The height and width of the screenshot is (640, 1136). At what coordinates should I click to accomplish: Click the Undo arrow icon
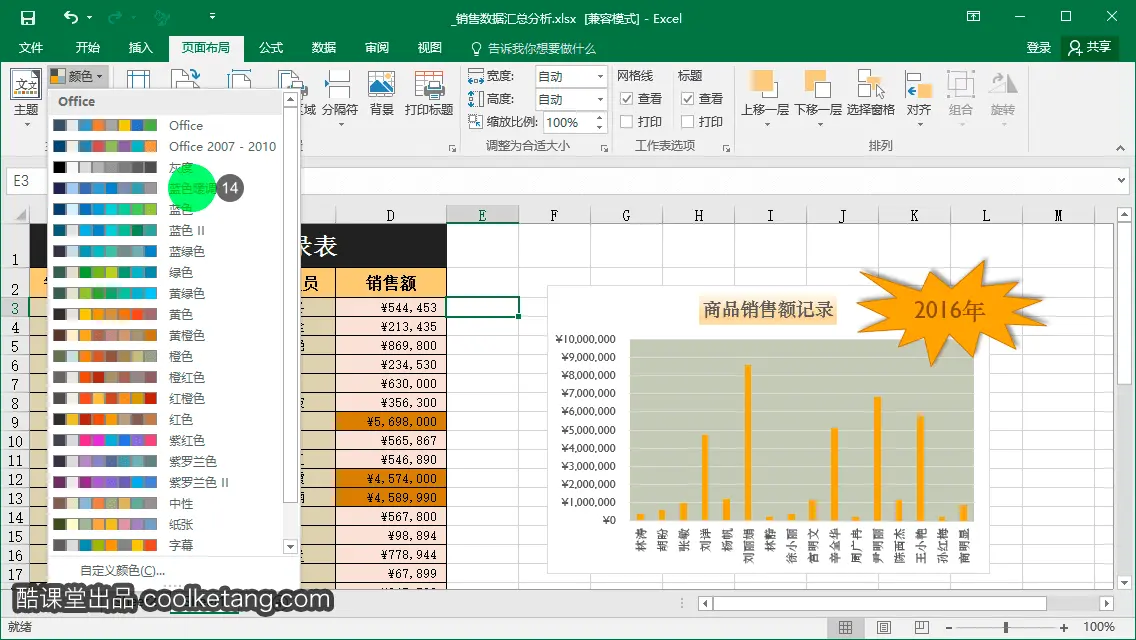pyautogui.click(x=70, y=17)
